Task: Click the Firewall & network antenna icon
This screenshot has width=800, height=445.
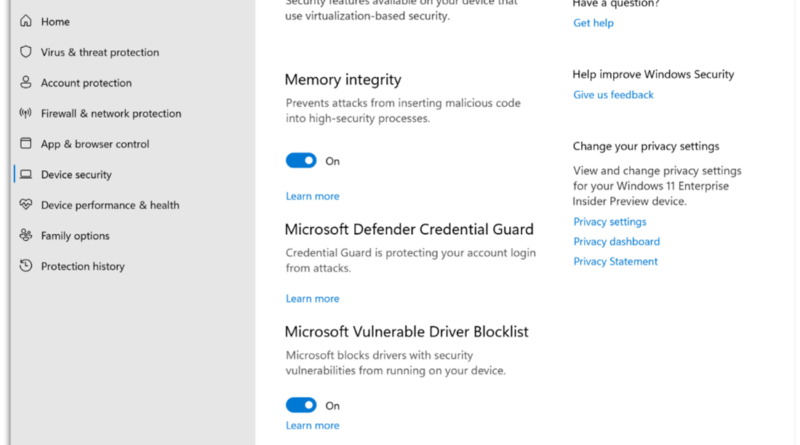Action: (x=26, y=113)
